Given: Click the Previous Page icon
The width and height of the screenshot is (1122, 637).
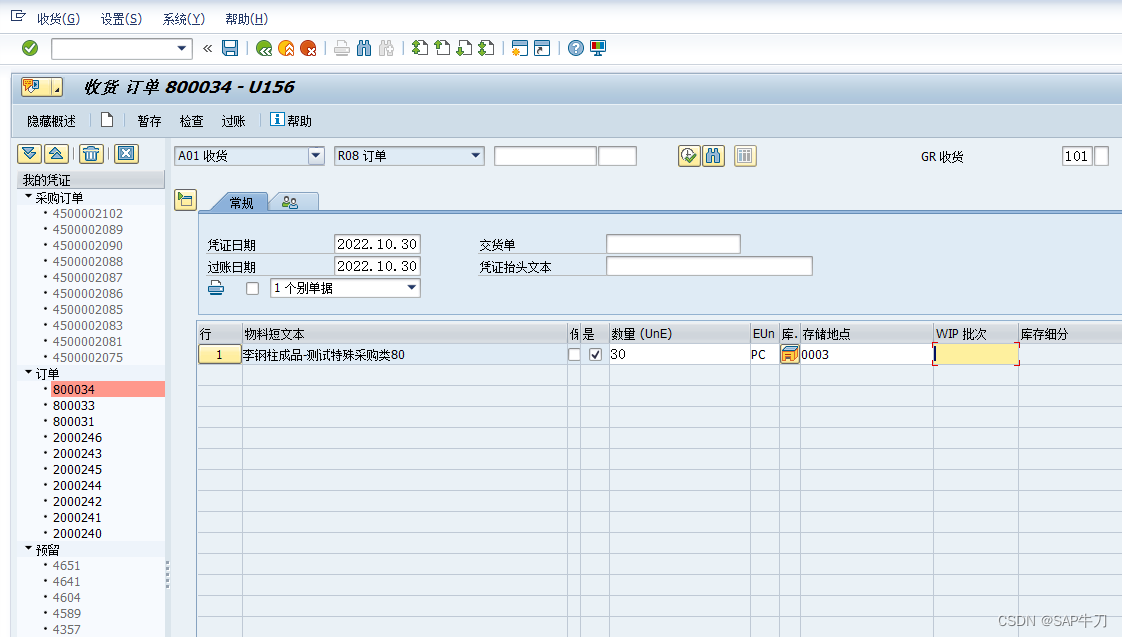Looking at the screenshot, I should pyautogui.click(x=442, y=48).
